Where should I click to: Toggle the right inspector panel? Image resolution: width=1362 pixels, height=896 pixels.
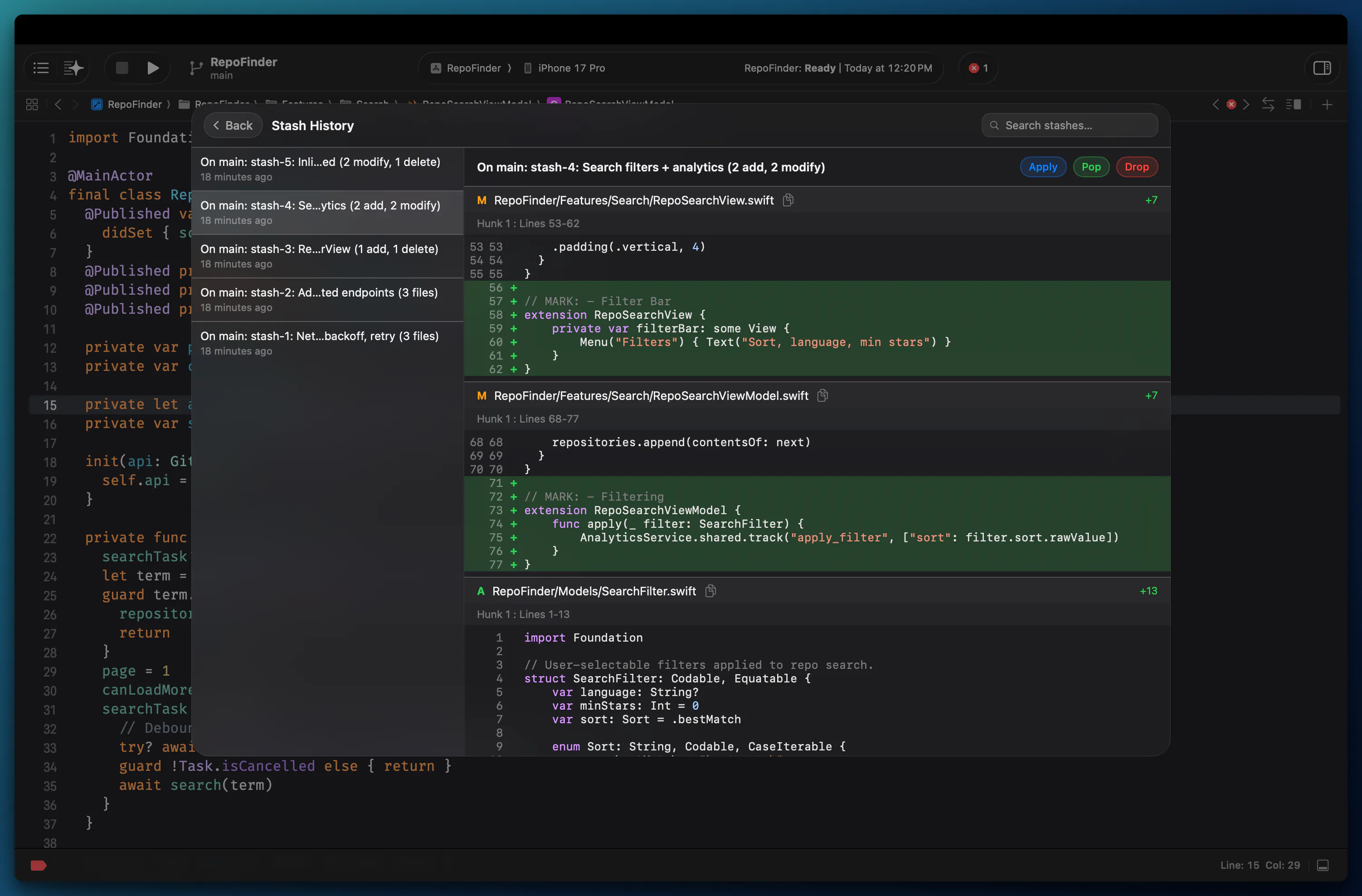tap(1322, 68)
